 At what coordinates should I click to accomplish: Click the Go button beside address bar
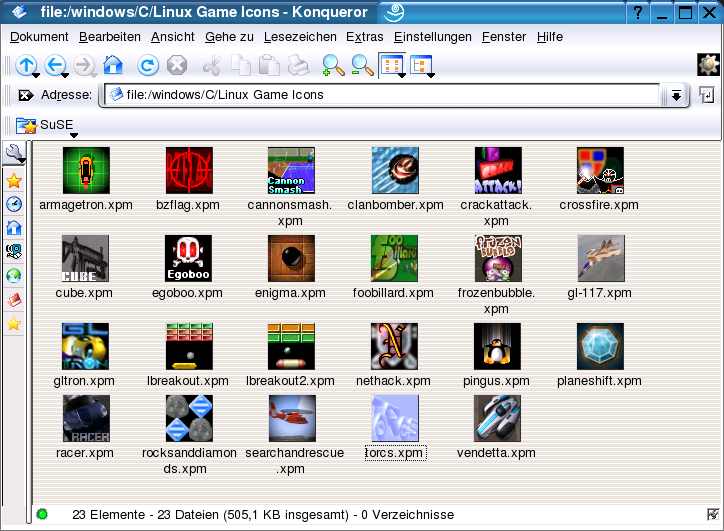point(707,95)
